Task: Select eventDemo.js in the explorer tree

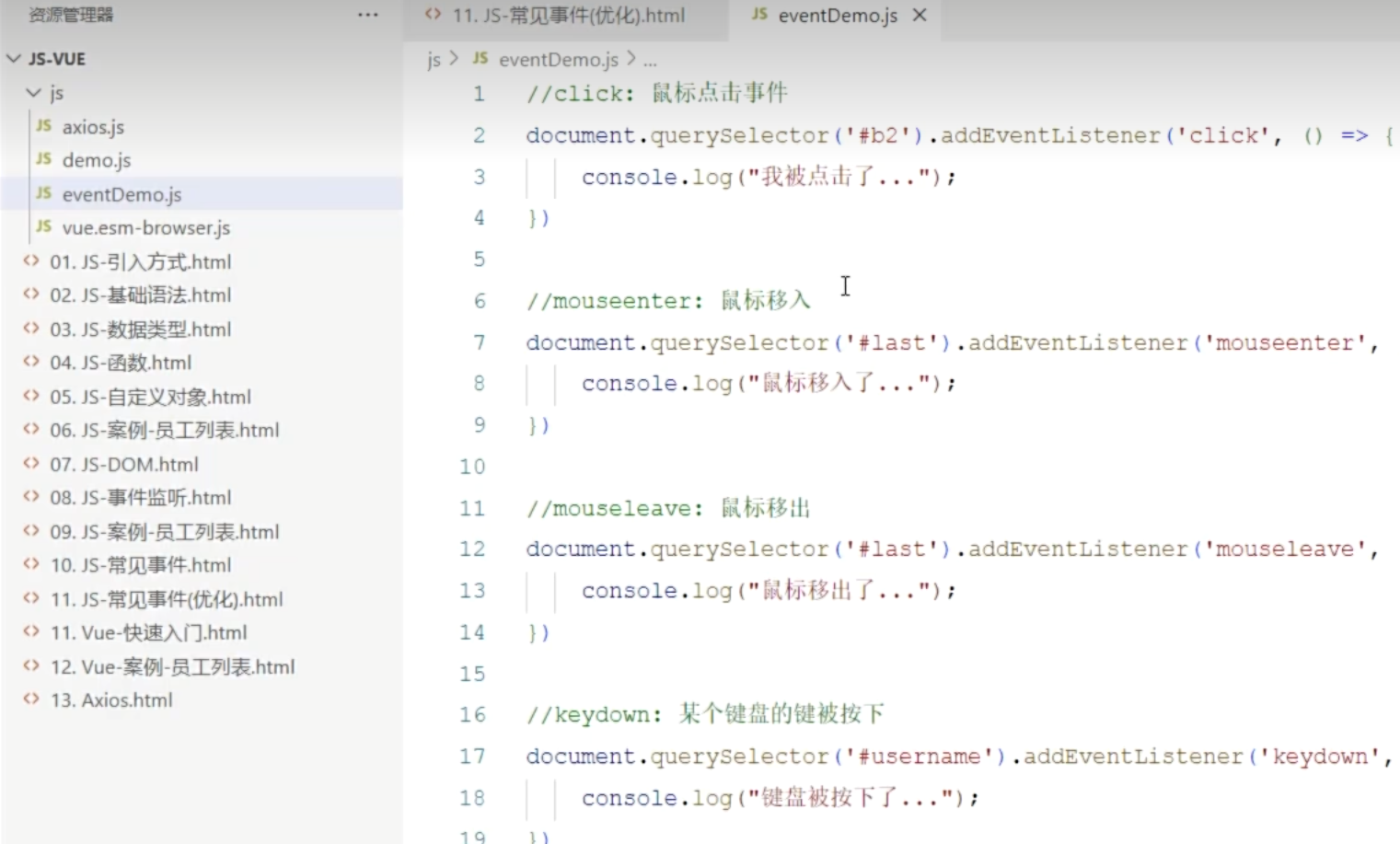Action: coord(121,194)
